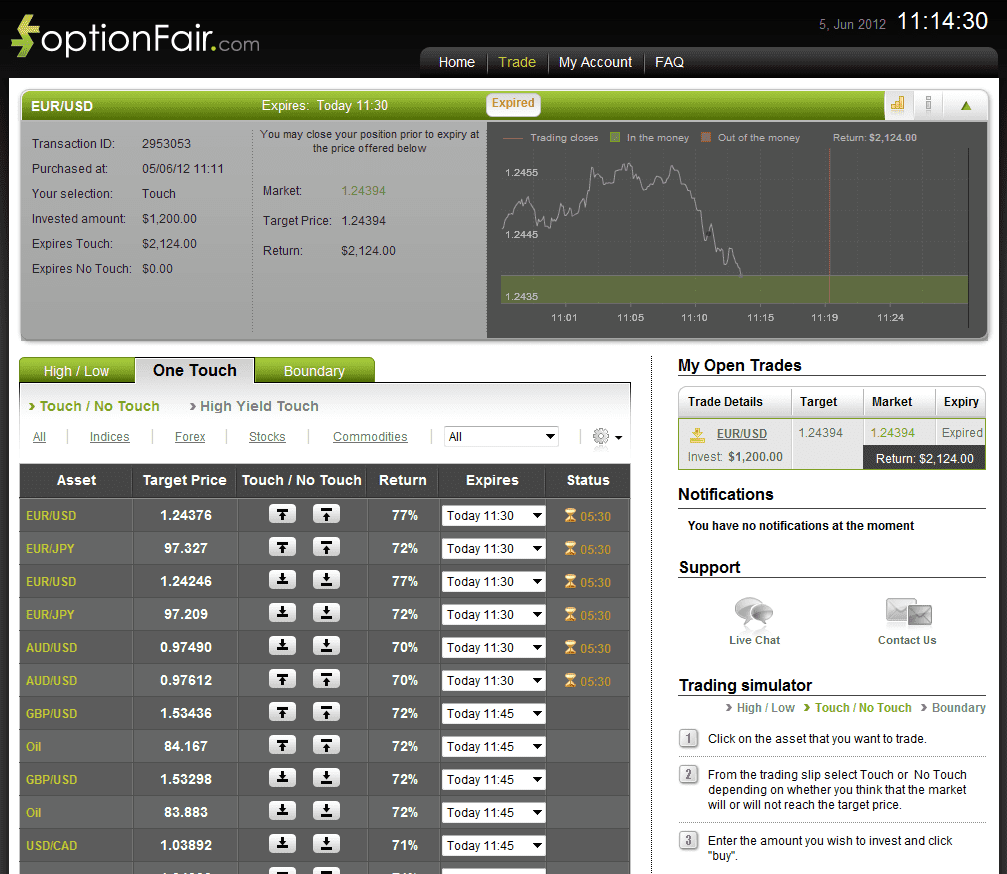This screenshot has width=1007, height=874.
Task: Click the No Touch icon for GBP/USD 1.53298
Action: (x=325, y=779)
